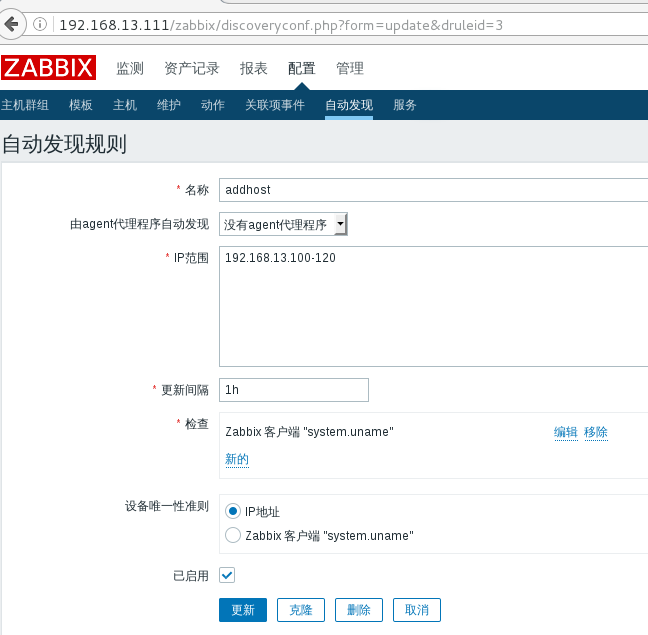Open the 管理 top menu
The width and height of the screenshot is (648, 635).
tap(350, 68)
